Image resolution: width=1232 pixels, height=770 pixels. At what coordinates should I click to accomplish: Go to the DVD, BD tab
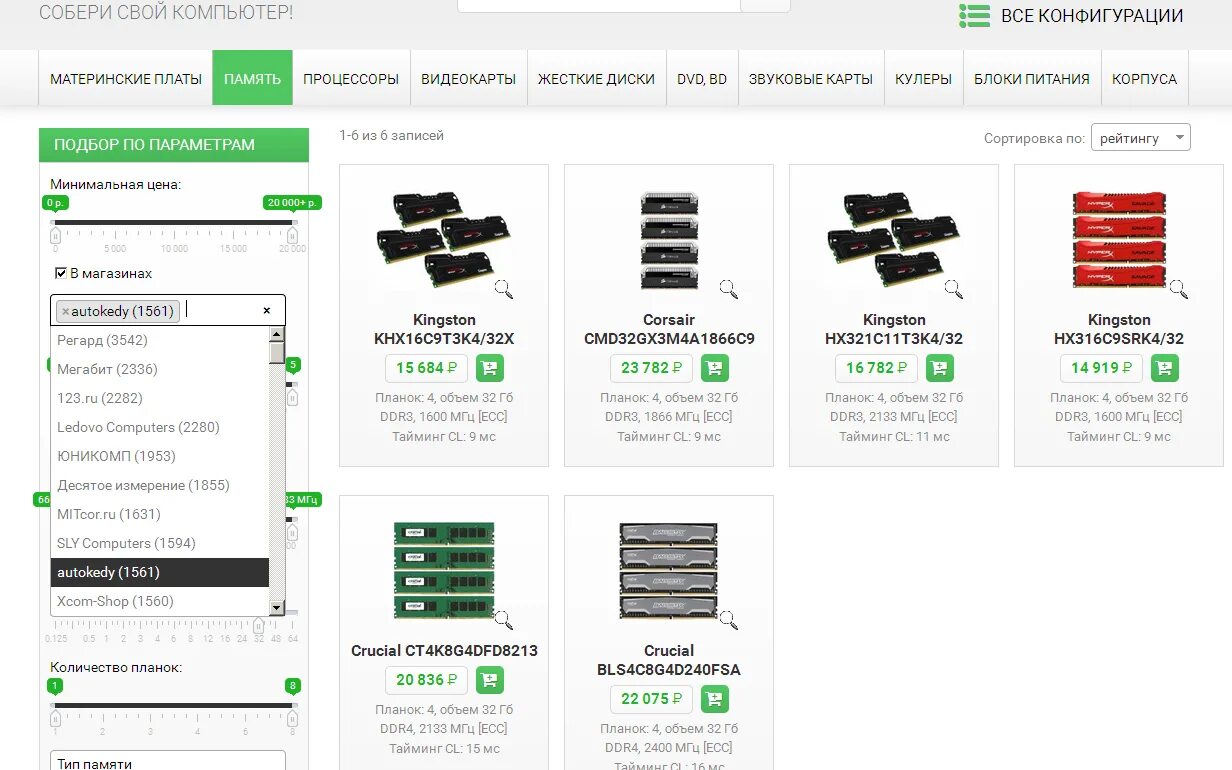(x=702, y=78)
